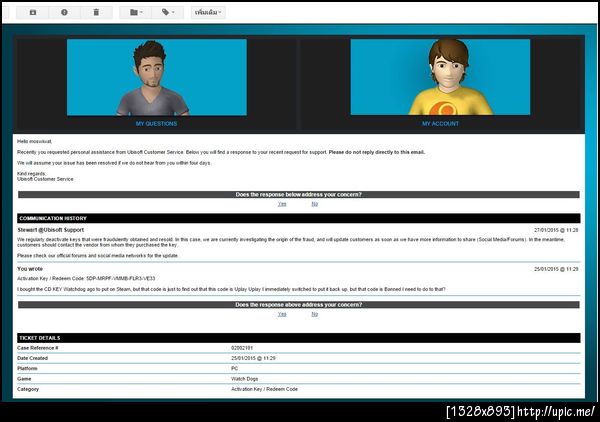Viewport: 600px width, 422px height.
Task: Answer No under 'response below address your concern'
Action: click(x=315, y=204)
